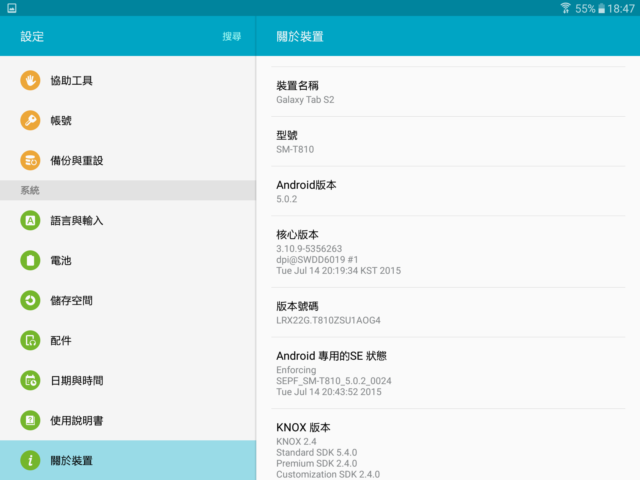This screenshot has width=640, height=480.
Task: Tap the Premium SDK 2.4.0 line
Action: tap(316, 463)
